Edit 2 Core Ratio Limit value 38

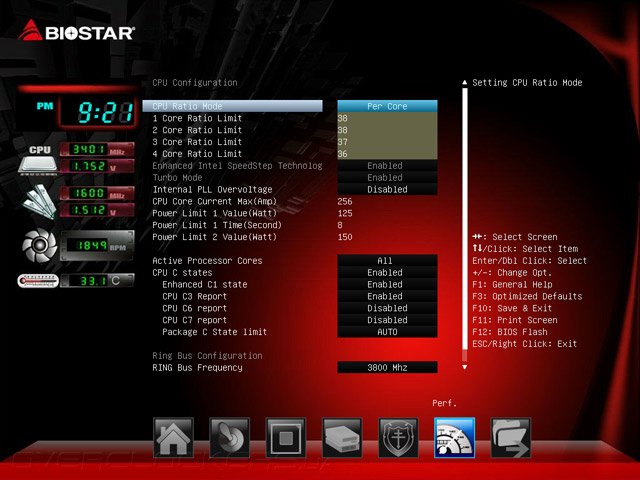pos(387,130)
